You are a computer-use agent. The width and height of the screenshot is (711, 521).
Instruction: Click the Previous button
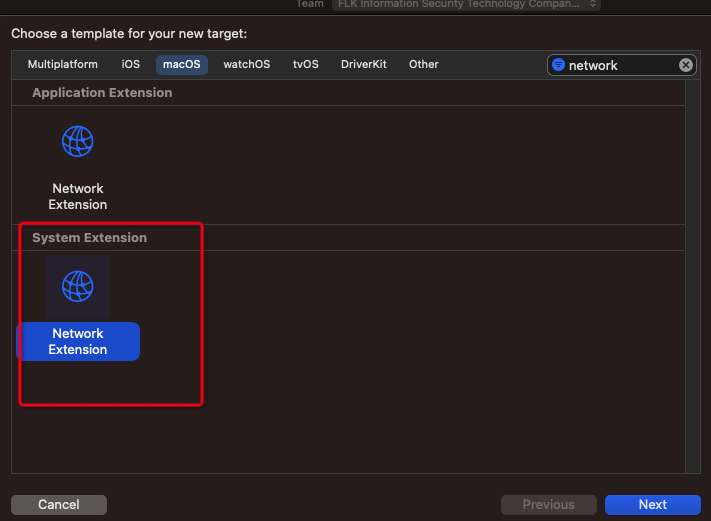click(548, 504)
